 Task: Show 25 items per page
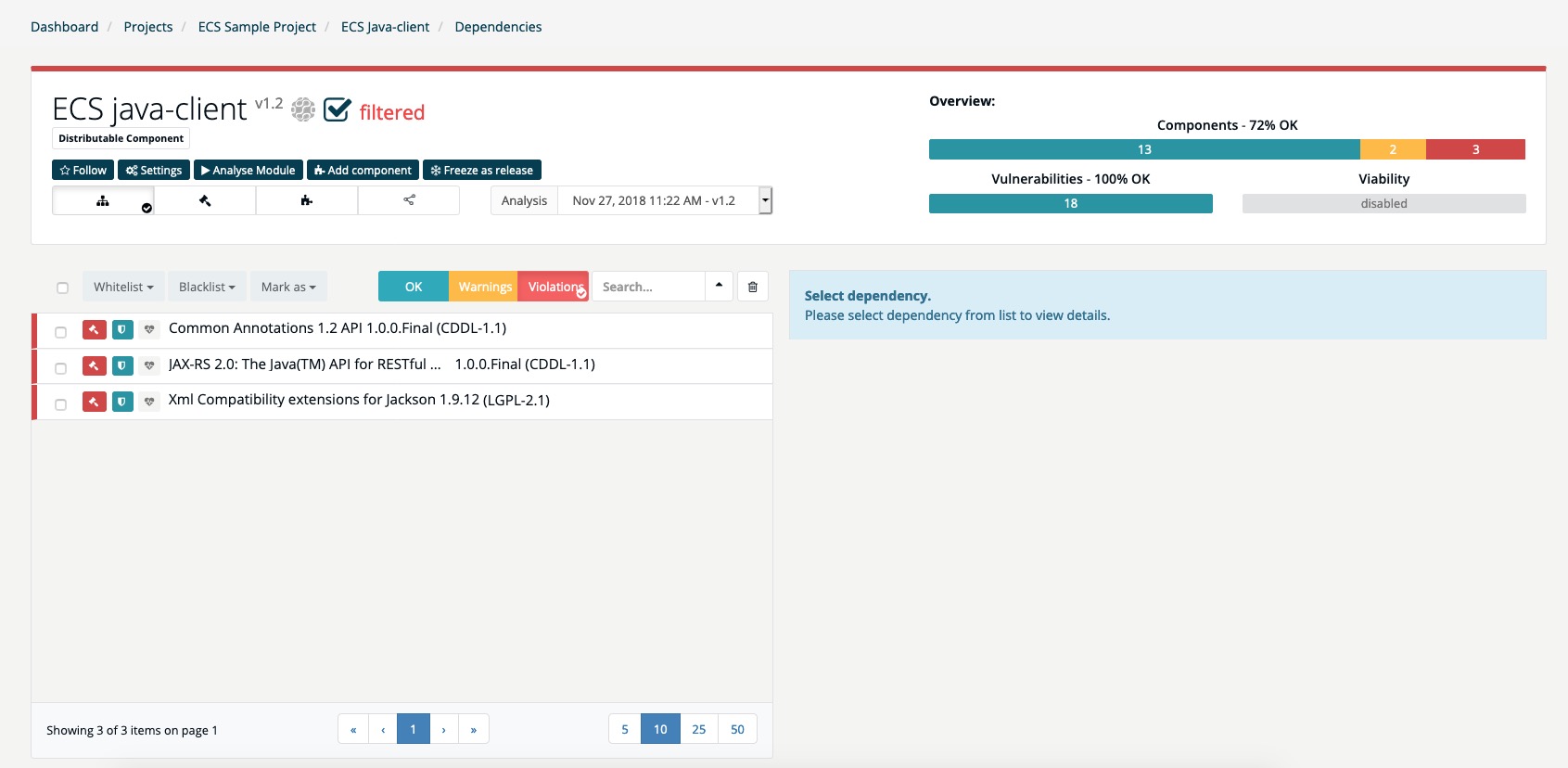(699, 729)
